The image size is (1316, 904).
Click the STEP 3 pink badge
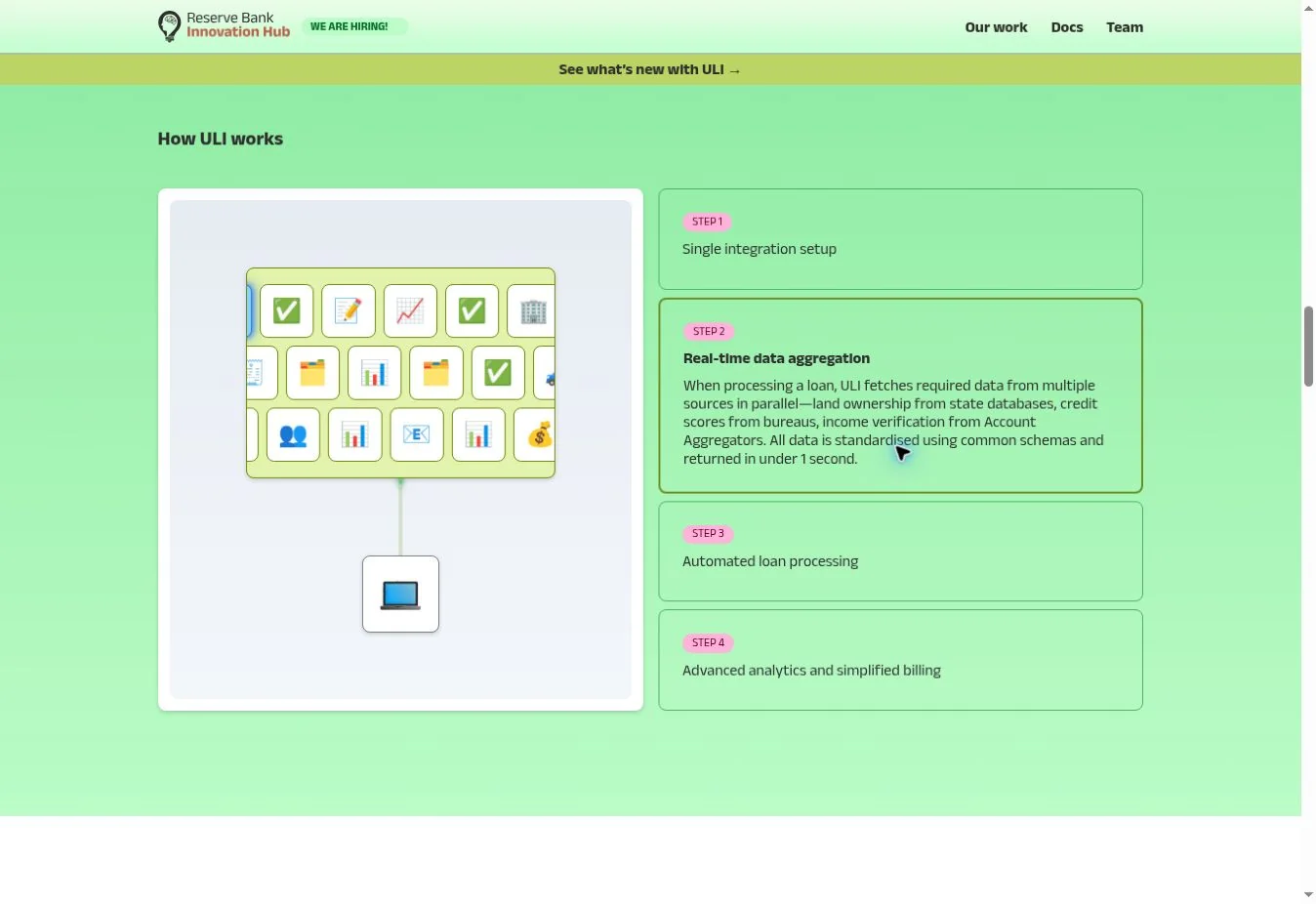pyautogui.click(x=709, y=534)
